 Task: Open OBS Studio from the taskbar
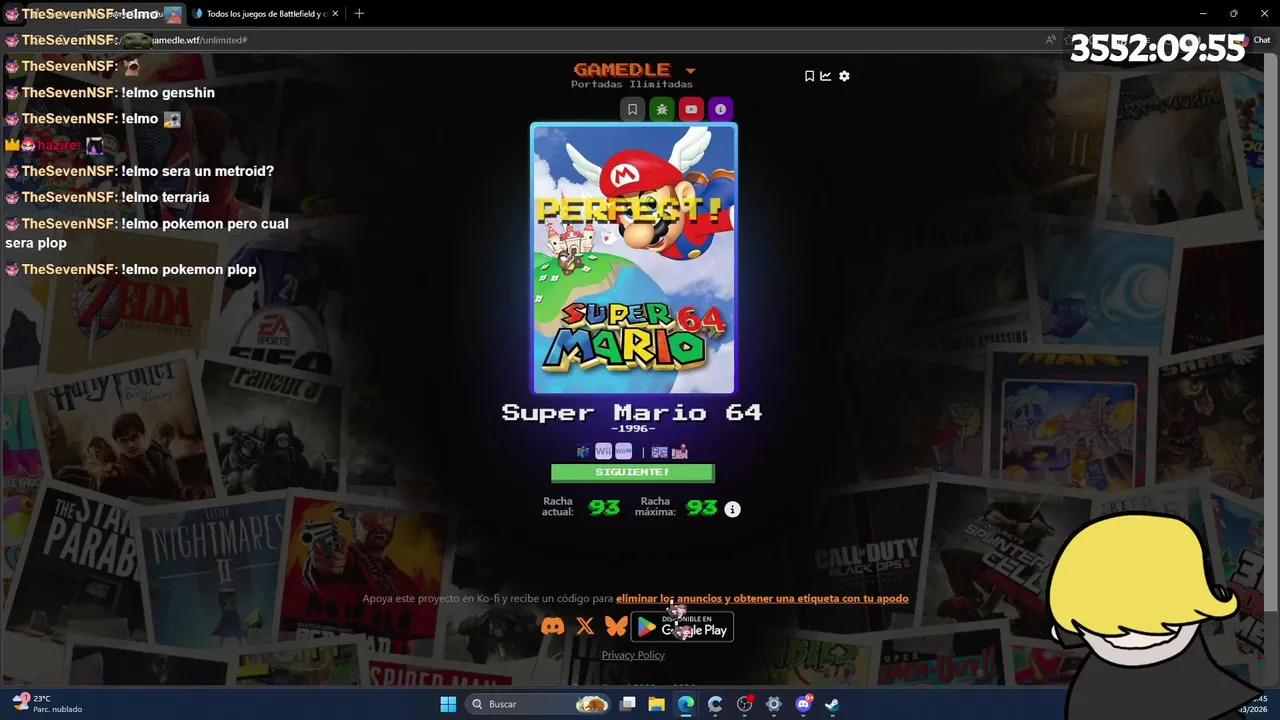coord(744,704)
